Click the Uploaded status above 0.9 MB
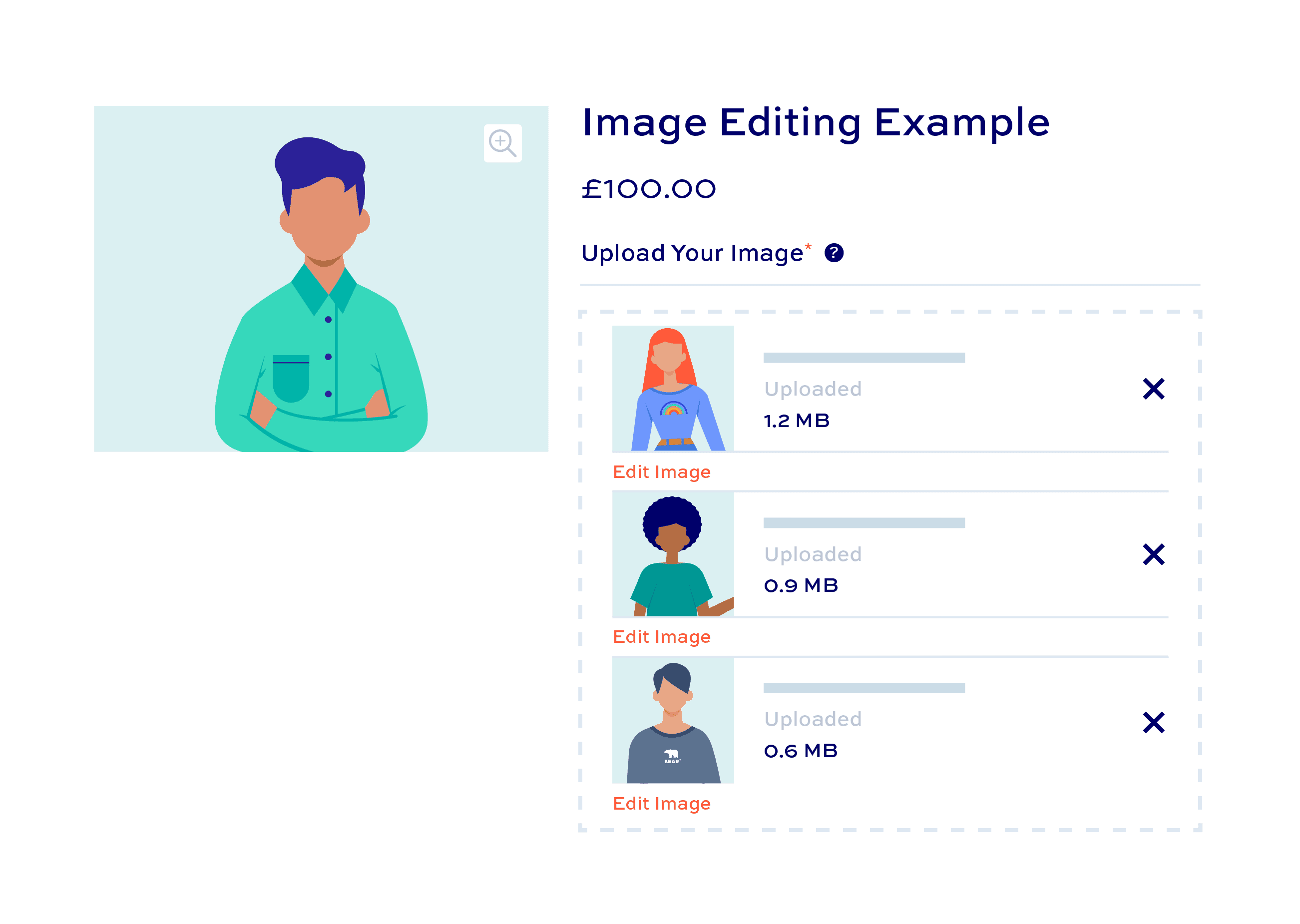1300x924 pixels. point(813,555)
